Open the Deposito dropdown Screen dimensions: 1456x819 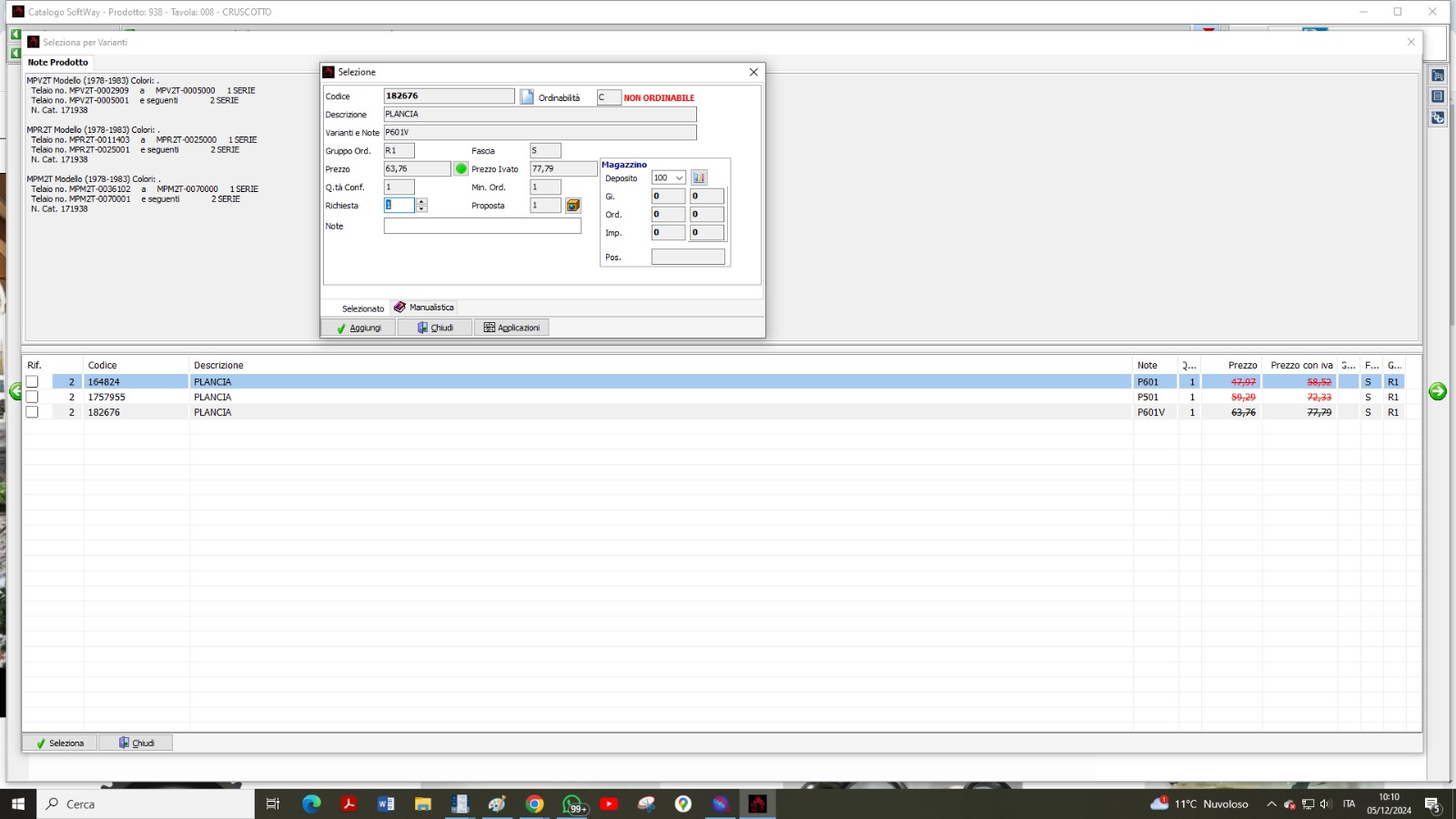tap(679, 178)
